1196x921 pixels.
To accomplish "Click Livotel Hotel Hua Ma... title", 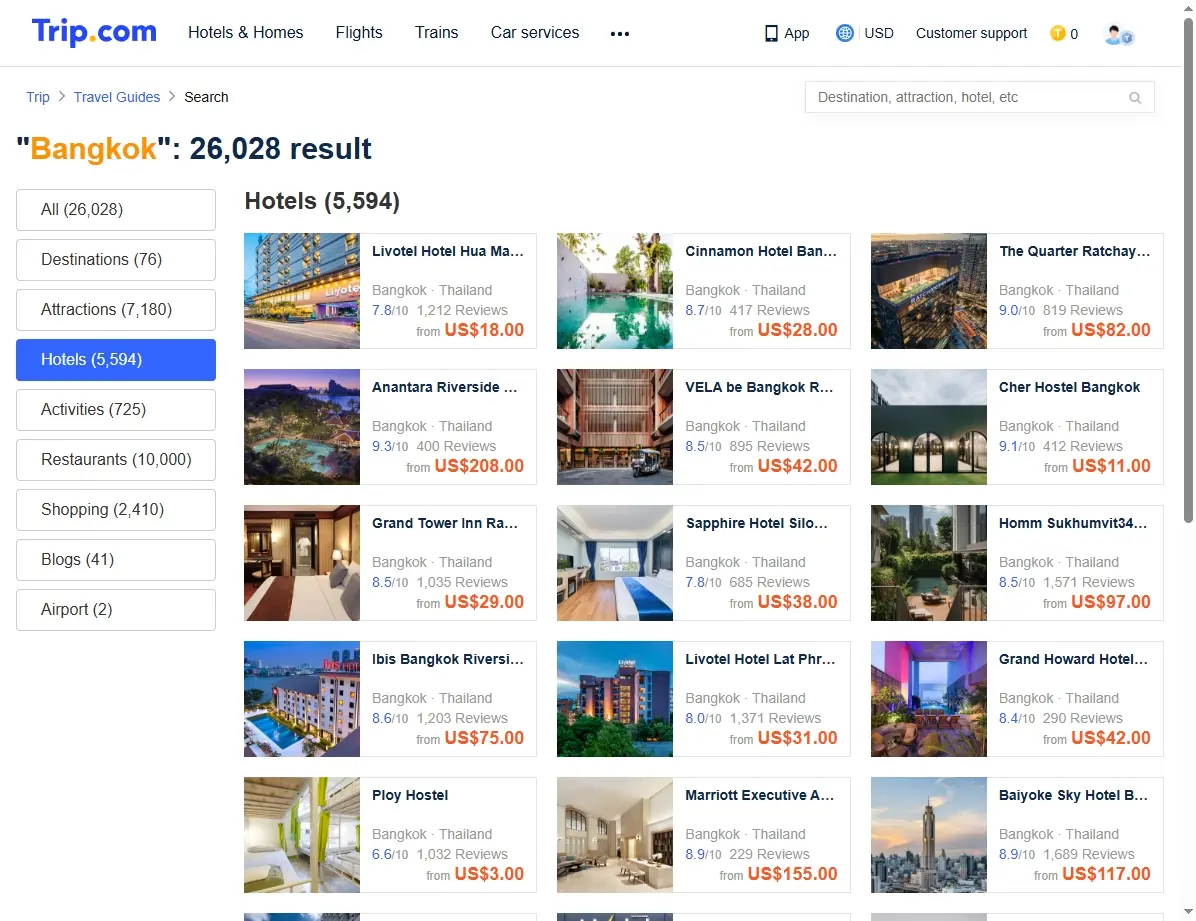I will [x=448, y=251].
